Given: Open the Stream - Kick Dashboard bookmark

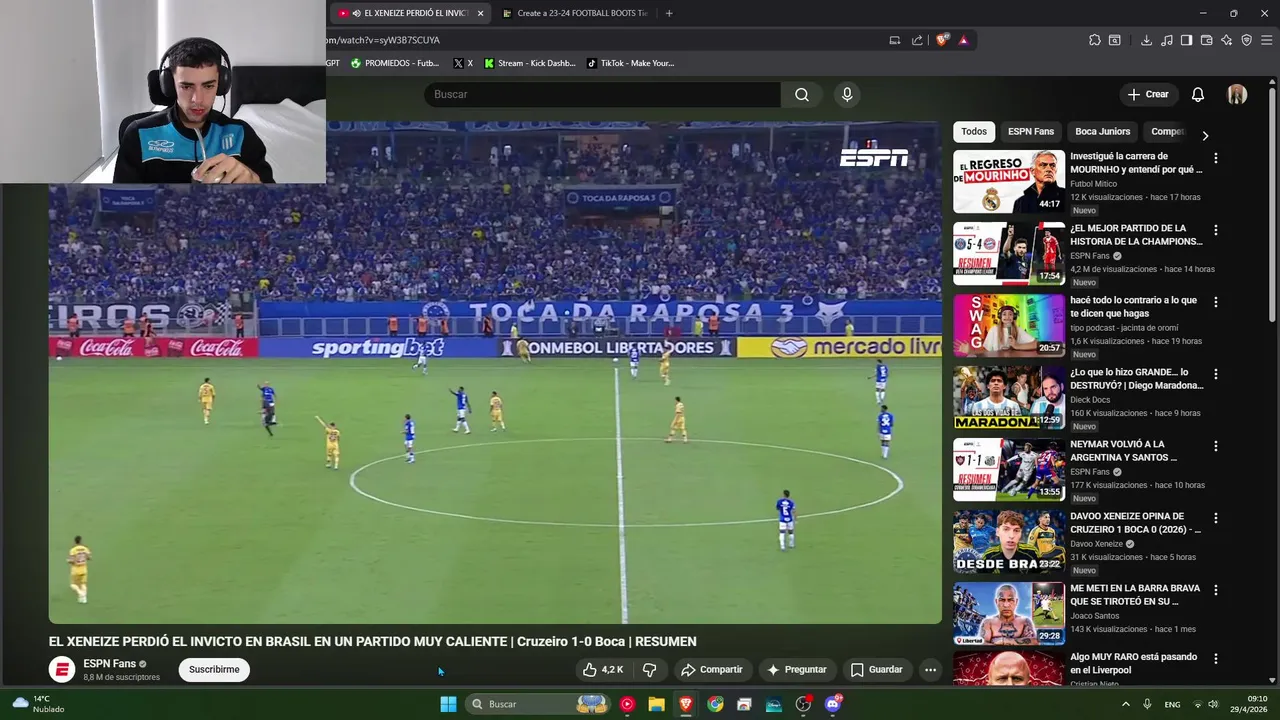Looking at the screenshot, I should pyautogui.click(x=530, y=63).
